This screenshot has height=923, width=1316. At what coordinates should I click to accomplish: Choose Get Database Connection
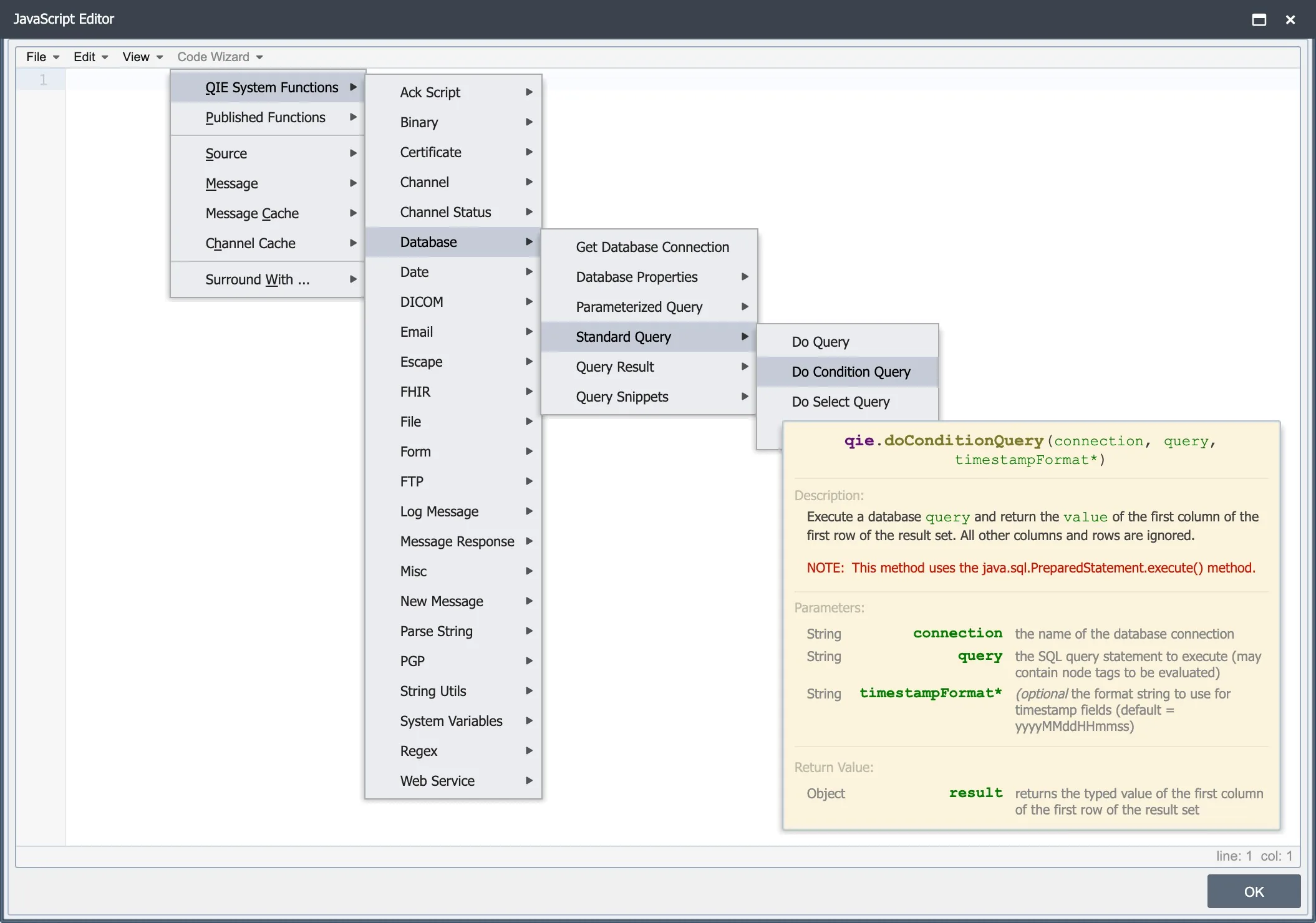point(649,247)
